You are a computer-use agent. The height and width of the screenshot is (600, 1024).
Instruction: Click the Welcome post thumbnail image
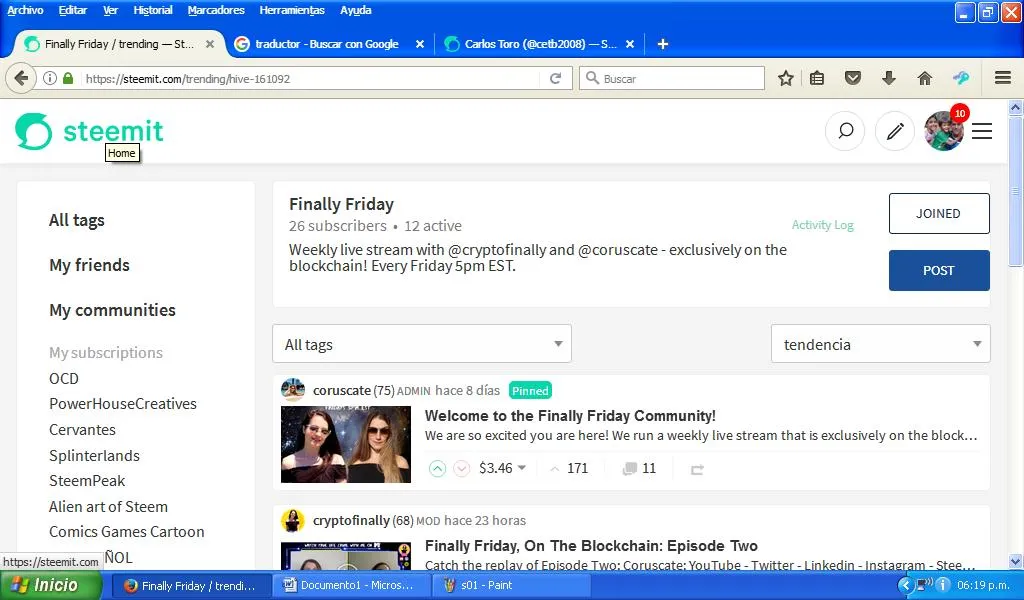coord(346,444)
